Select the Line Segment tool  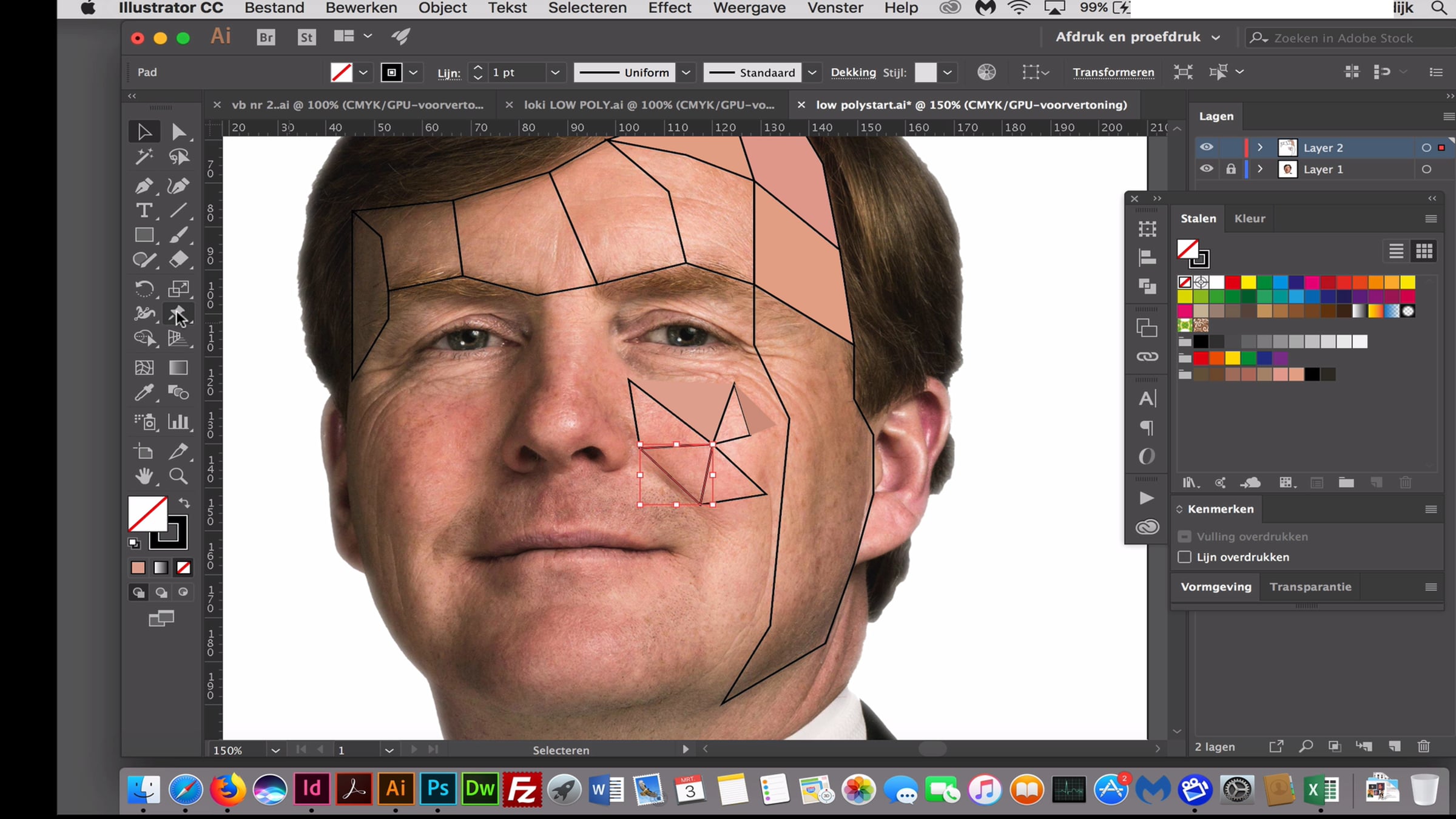tap(179, 211)
